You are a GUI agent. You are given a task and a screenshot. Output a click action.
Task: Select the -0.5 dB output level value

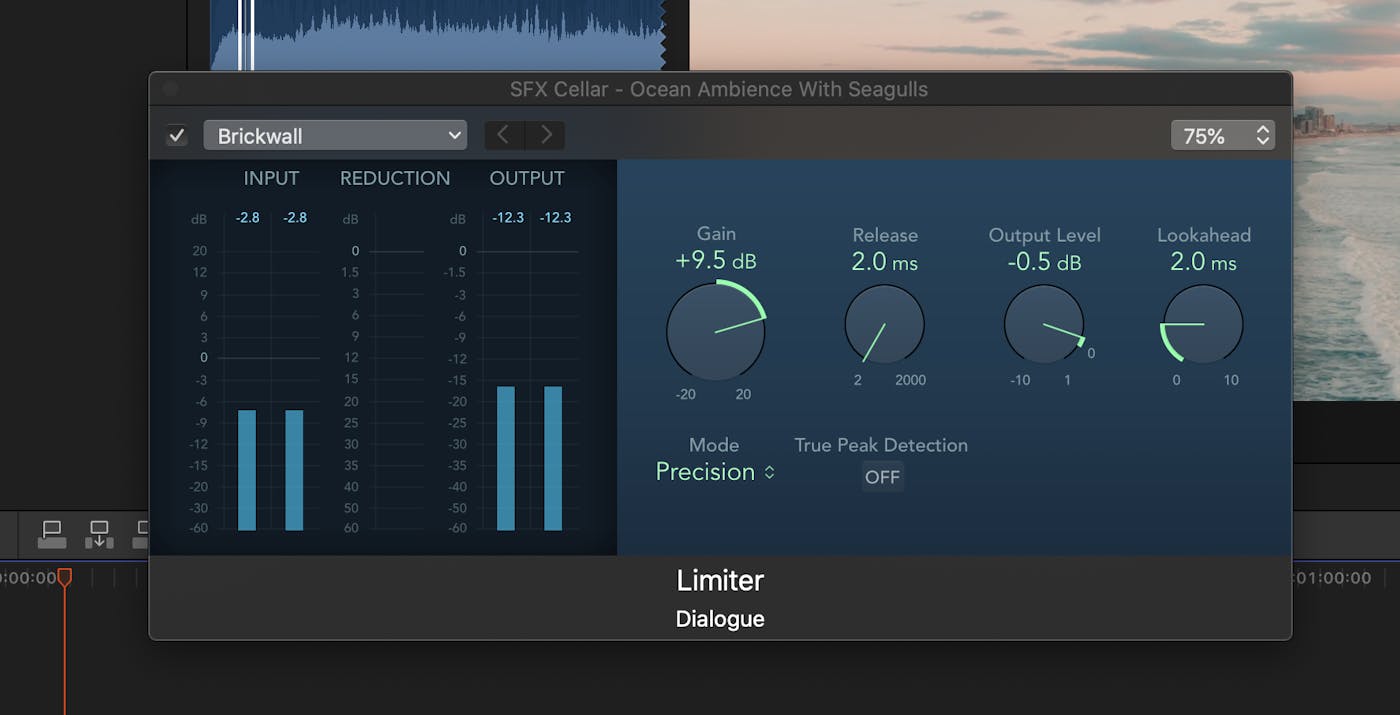click(1044, 262)
